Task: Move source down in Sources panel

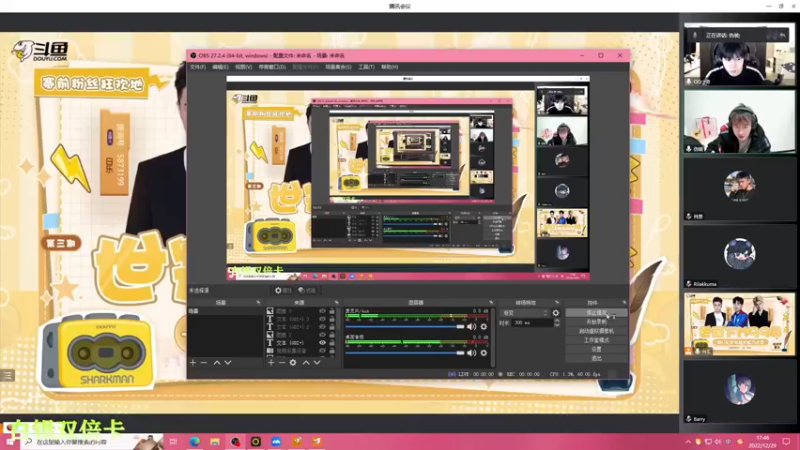Action: coord(317,362)
